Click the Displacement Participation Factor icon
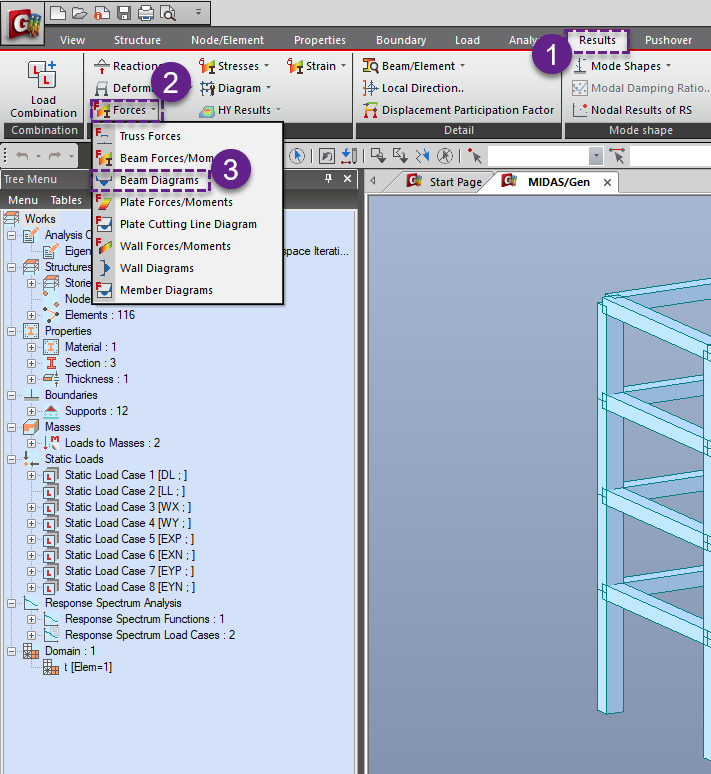This screenshot has width=711, height=774. 370,110
